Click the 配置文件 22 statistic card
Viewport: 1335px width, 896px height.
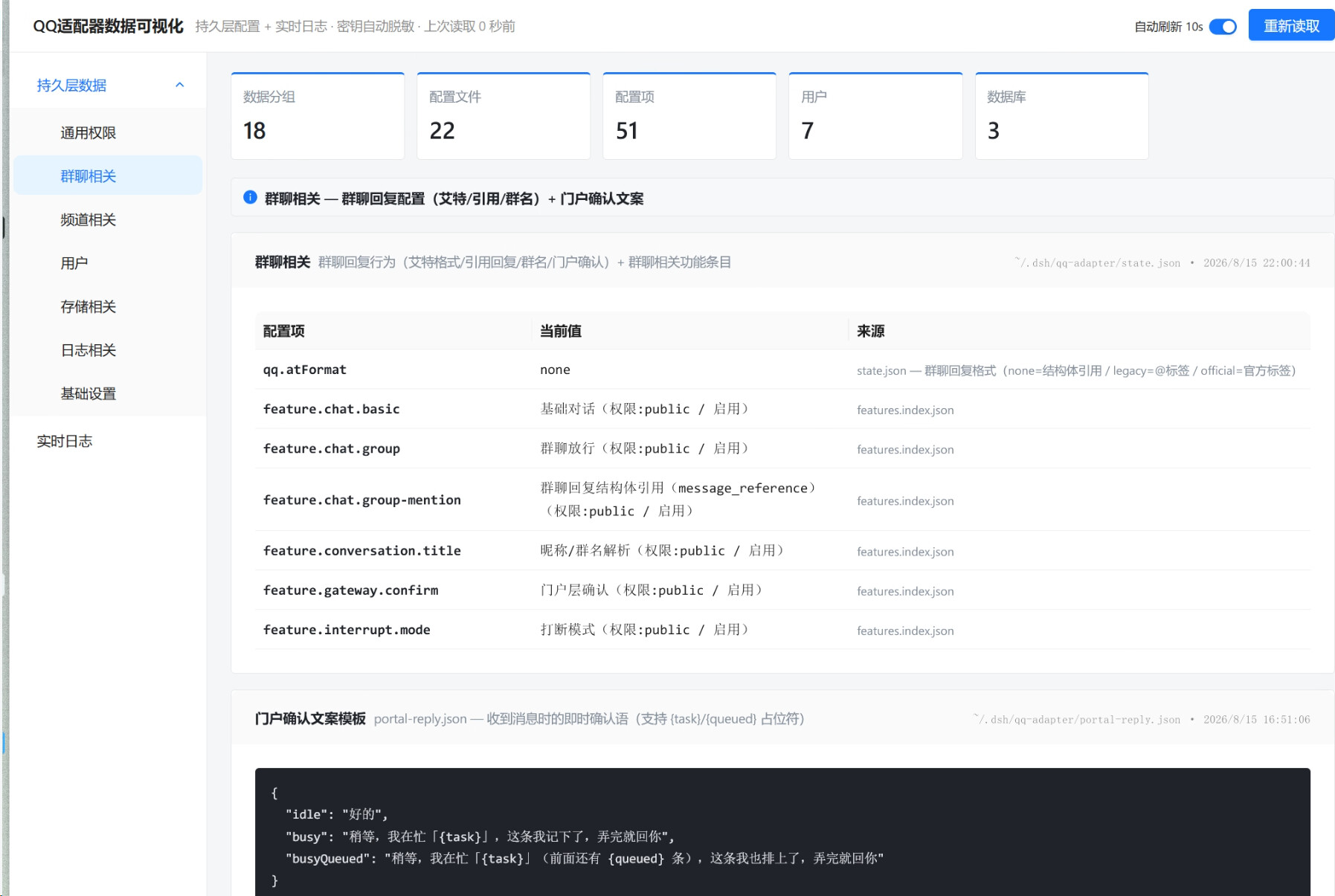tap(504, 116)
